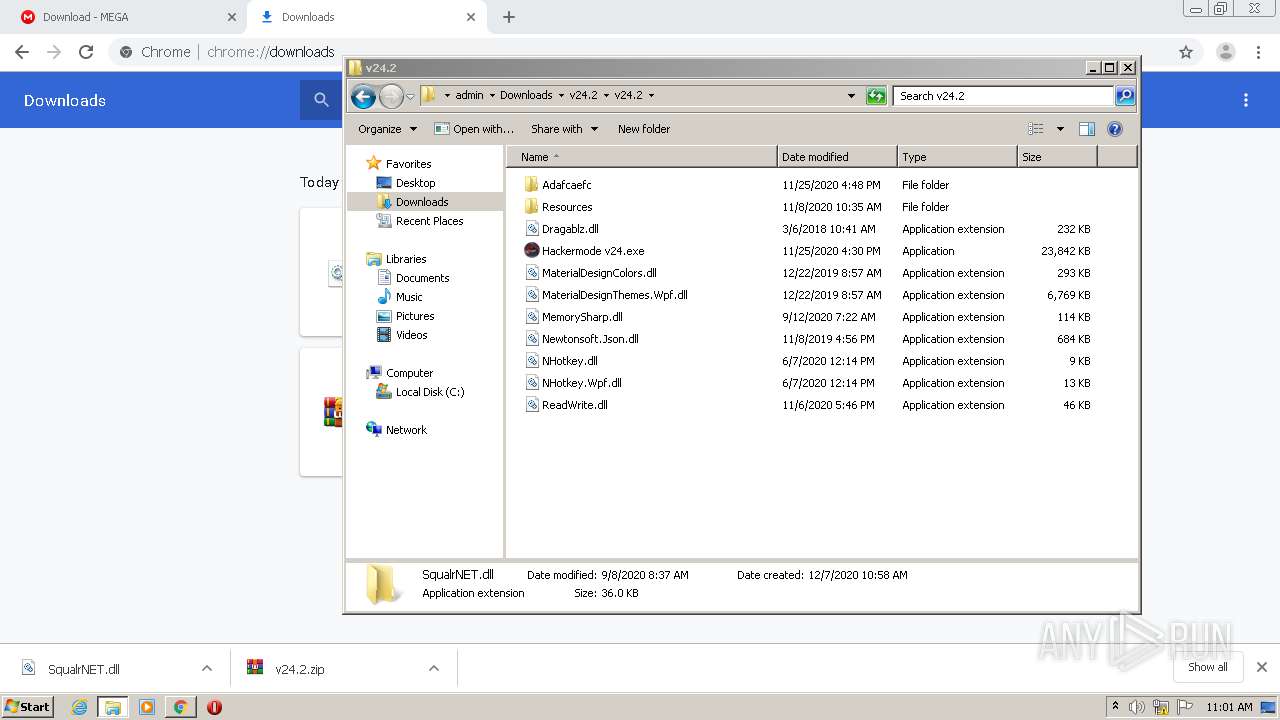Sort by Name column header
1280x720 pixels.
641,157
